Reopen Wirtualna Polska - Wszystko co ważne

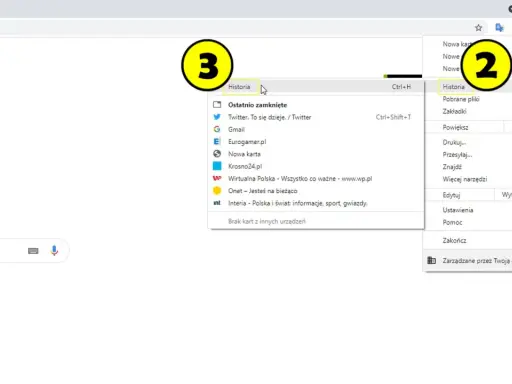(316, 179)
